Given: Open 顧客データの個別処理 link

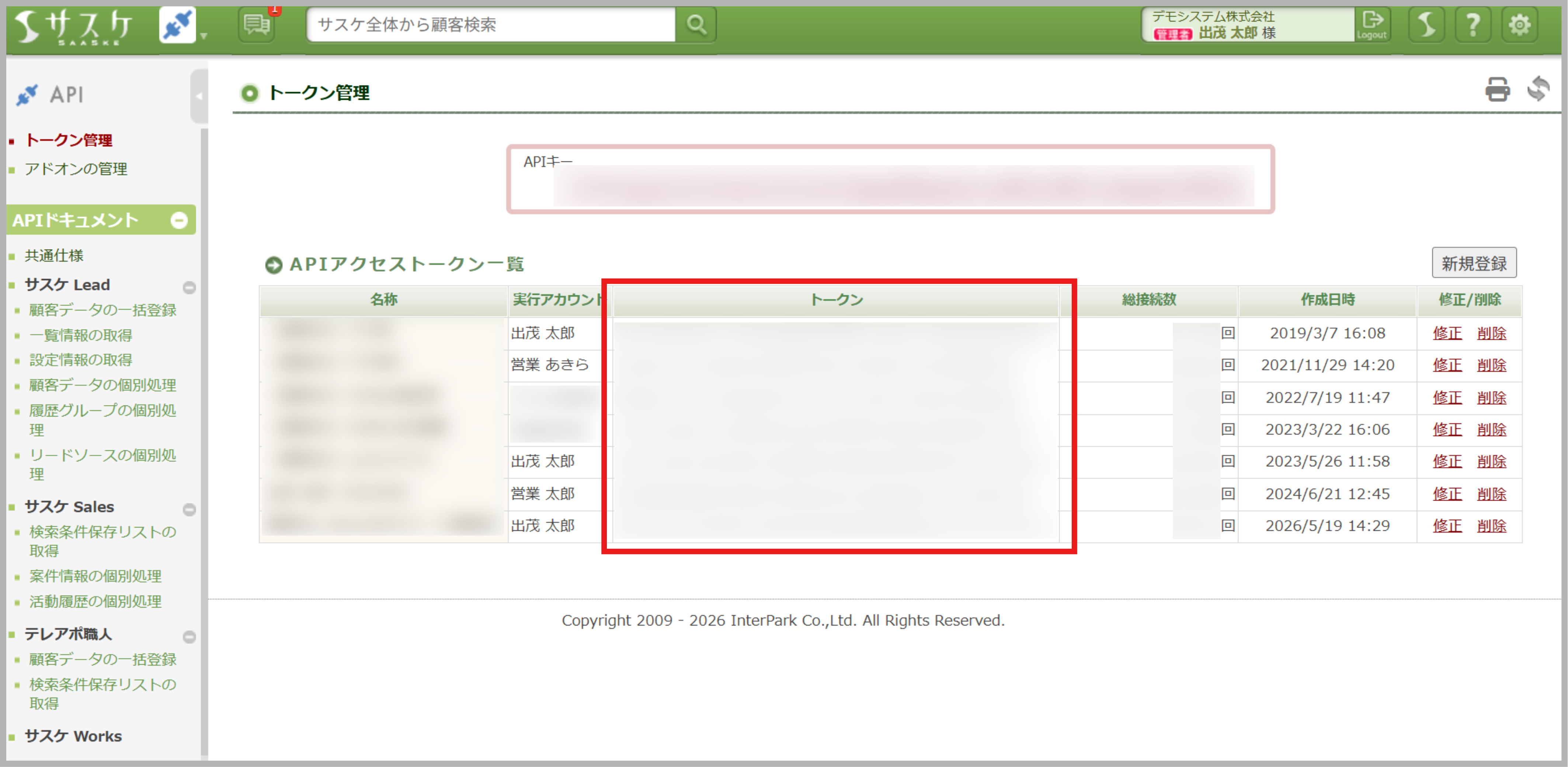Looking at the screenshot, I should 102,385.
